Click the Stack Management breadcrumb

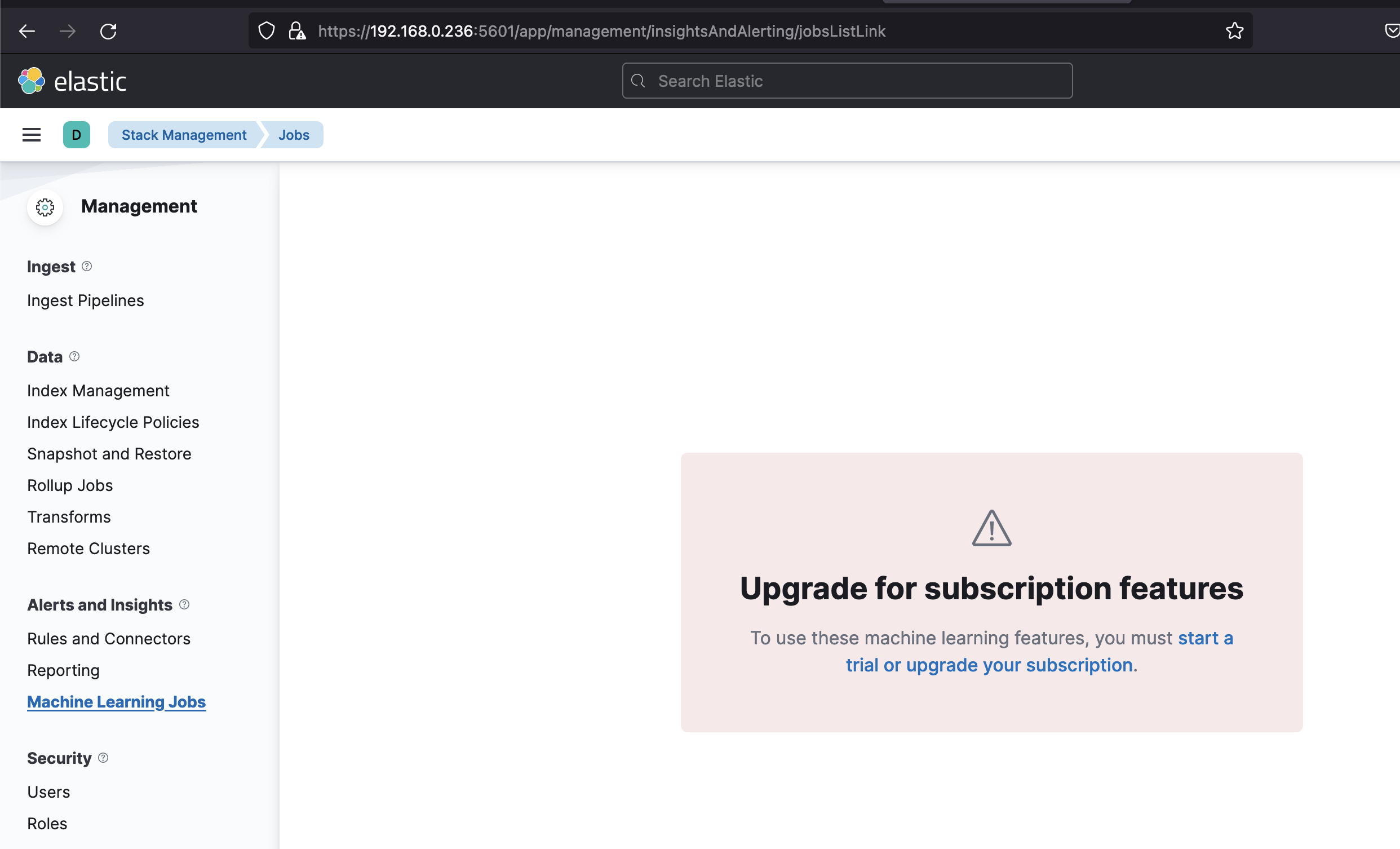[184, 135]
